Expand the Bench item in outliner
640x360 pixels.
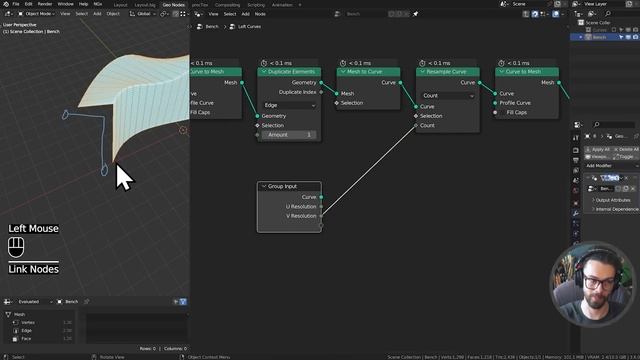[x=581, y=37]
